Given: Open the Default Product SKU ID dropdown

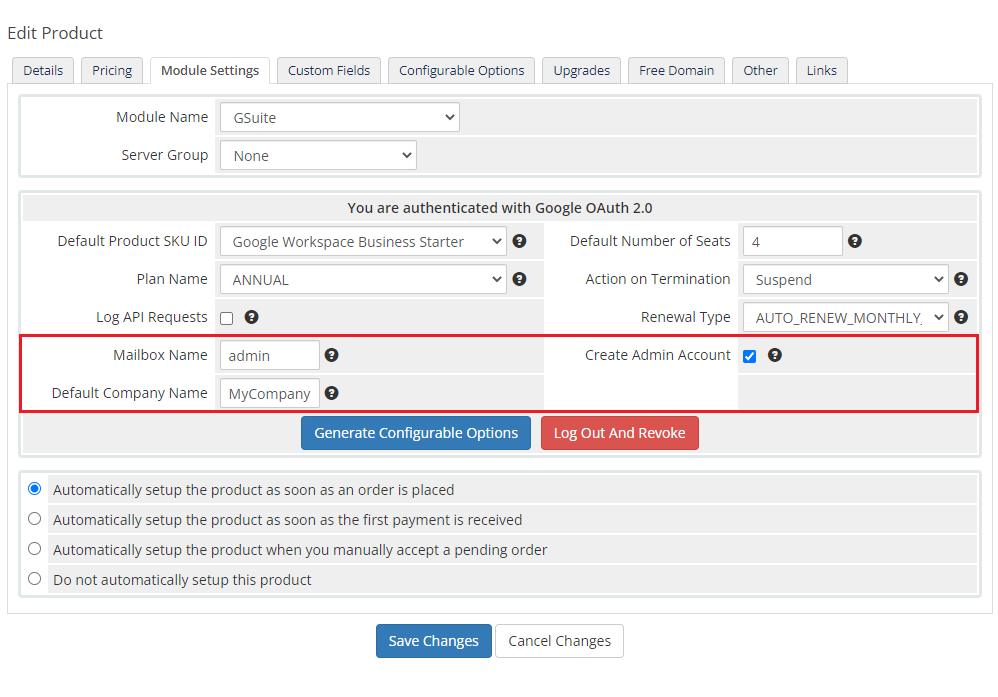Looking at the screenshot, I should pyautogui.click(x=363, y=241).
